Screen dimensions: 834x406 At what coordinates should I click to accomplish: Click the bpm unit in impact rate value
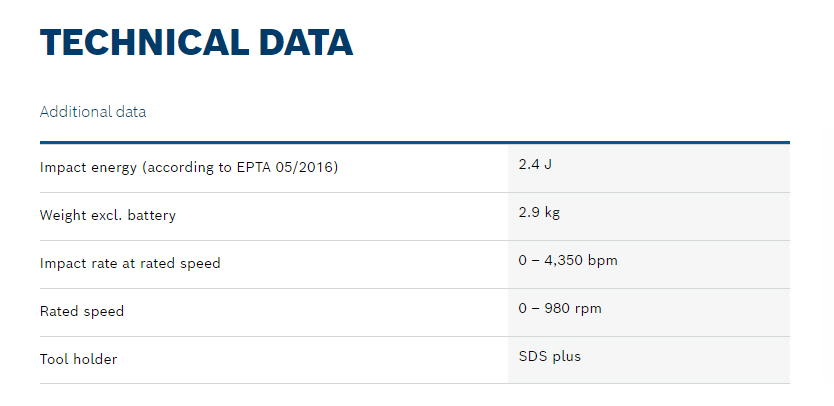click(603, 260)
